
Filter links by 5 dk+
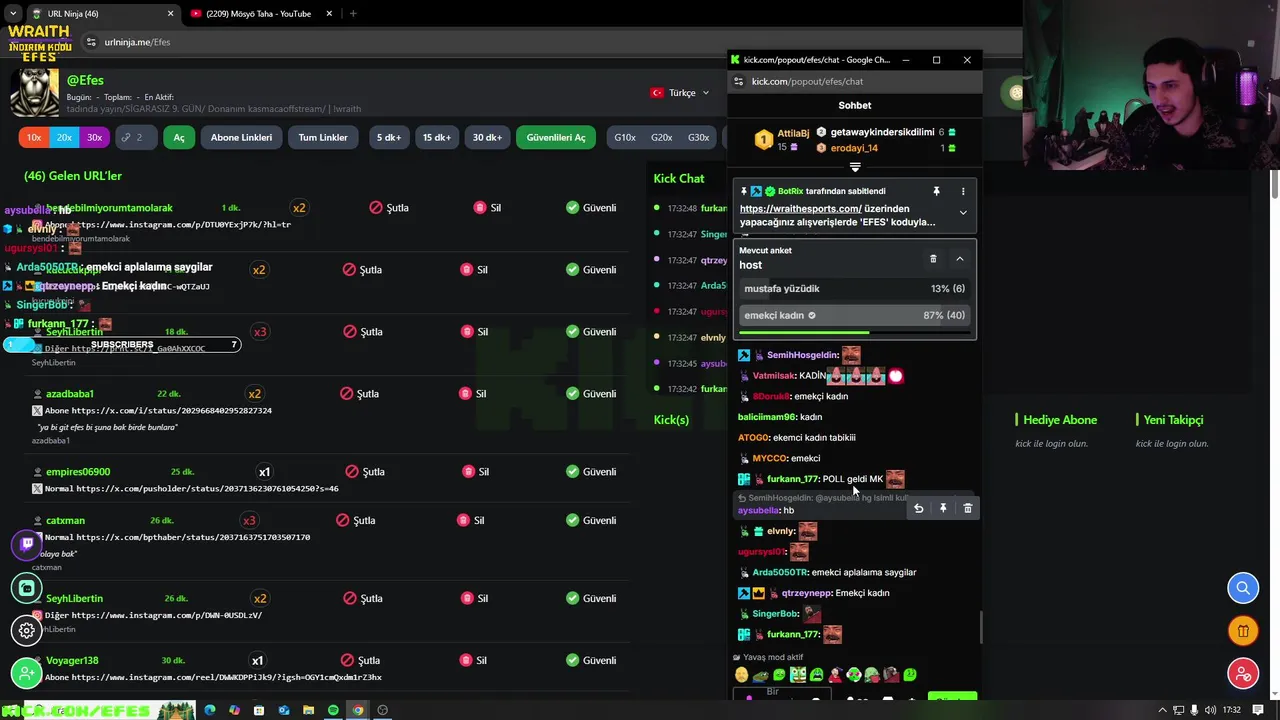pyautogui.click(x=389, y=137)
